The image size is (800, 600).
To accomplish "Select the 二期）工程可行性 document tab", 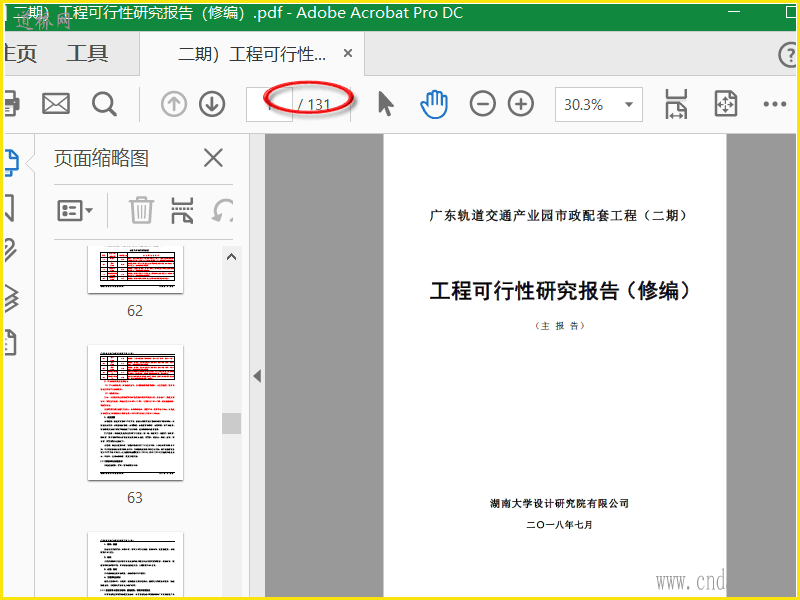I will tap(252, 54).
